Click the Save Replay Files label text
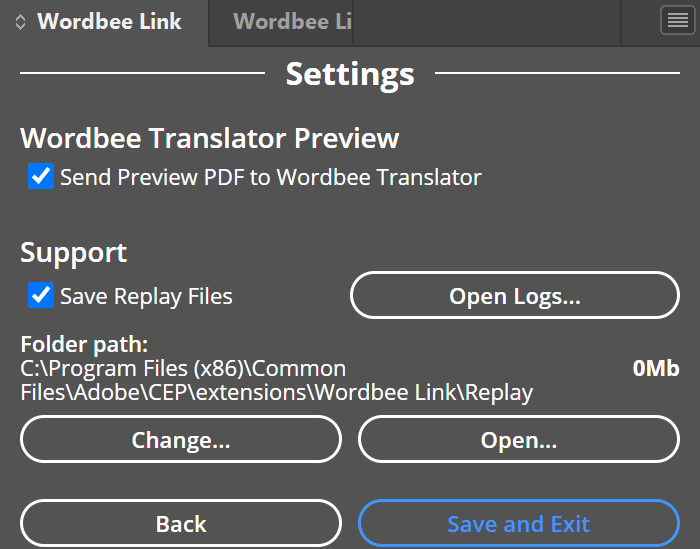The image size is (700, 549). coord(146,296)
